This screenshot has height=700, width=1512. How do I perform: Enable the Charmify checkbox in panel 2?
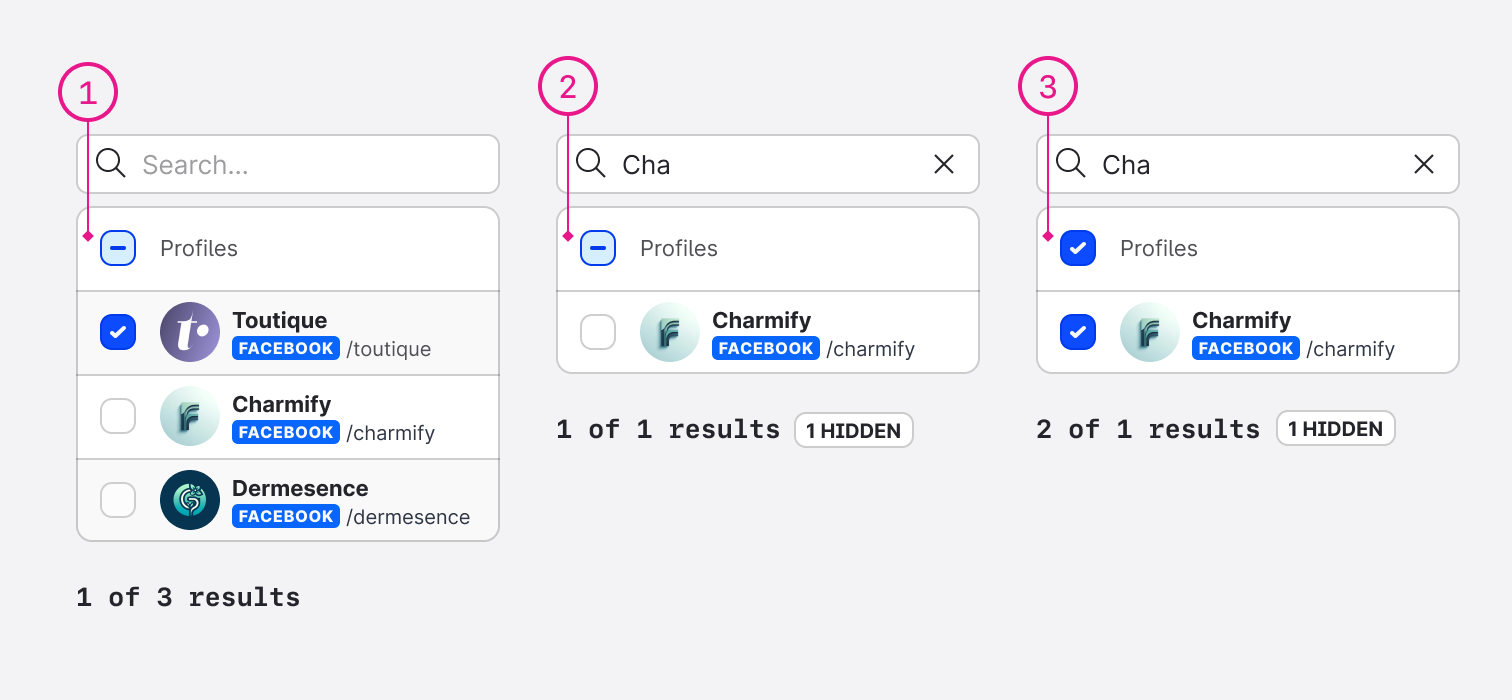(598, 331)
